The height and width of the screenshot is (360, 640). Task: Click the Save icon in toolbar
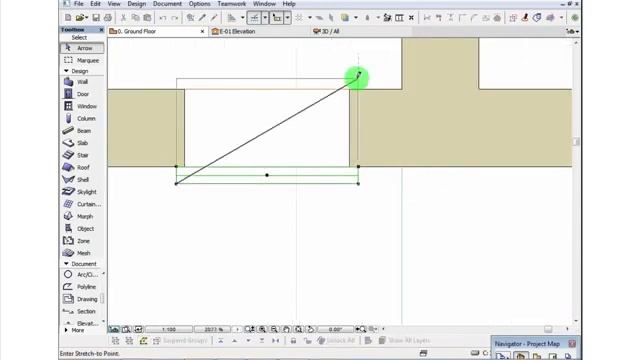(x=96, y=18)
